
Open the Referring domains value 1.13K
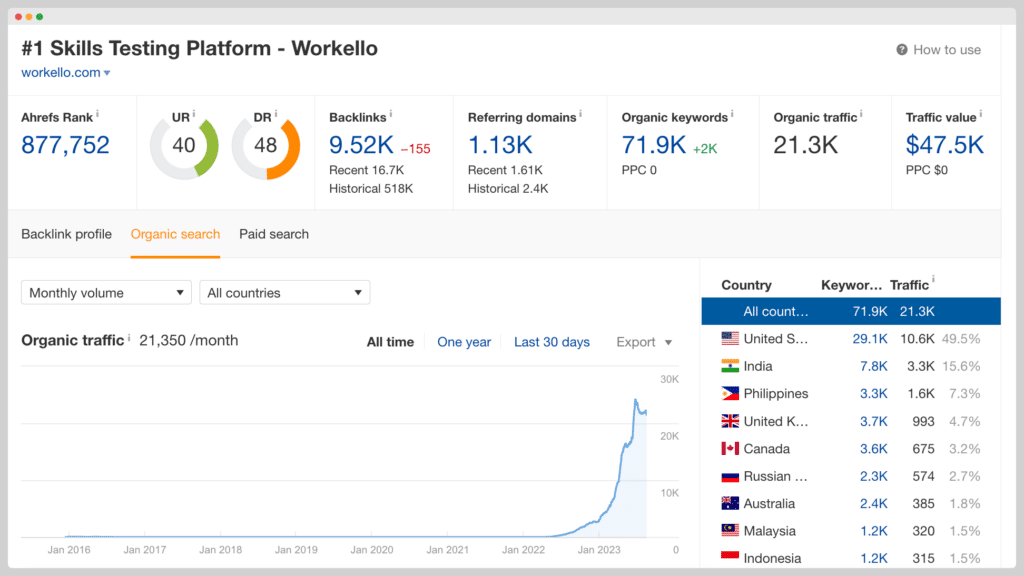500,145
